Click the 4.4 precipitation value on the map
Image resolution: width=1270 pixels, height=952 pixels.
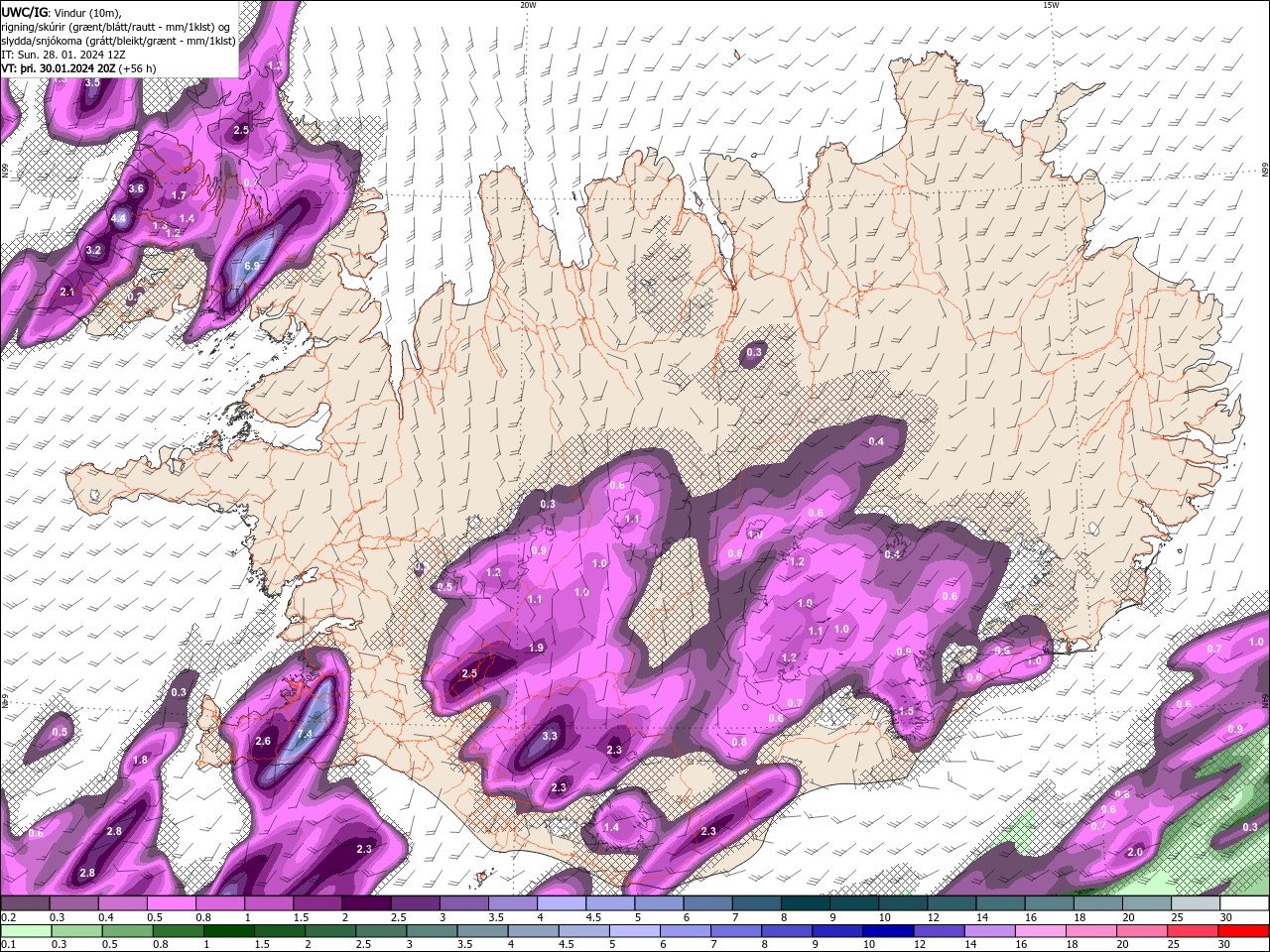click(x=119, y=218)
